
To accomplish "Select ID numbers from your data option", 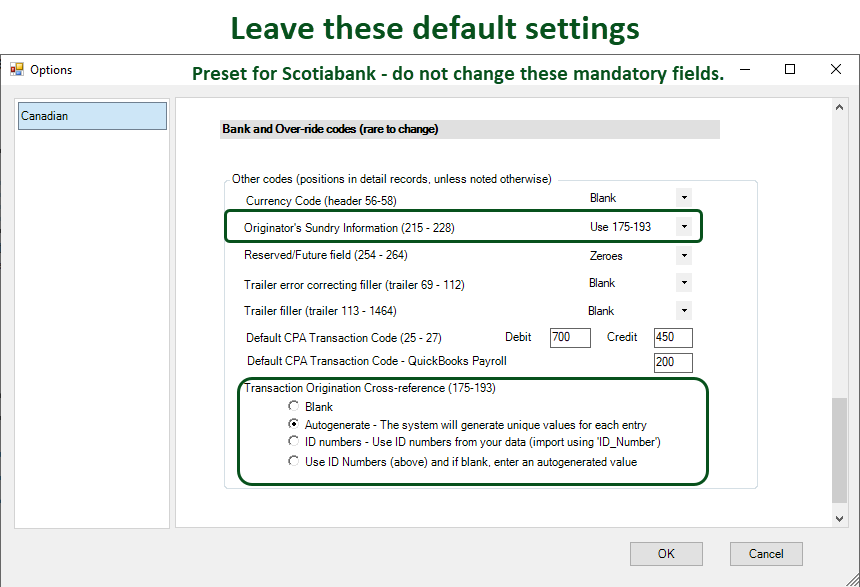I will point(293,441).
